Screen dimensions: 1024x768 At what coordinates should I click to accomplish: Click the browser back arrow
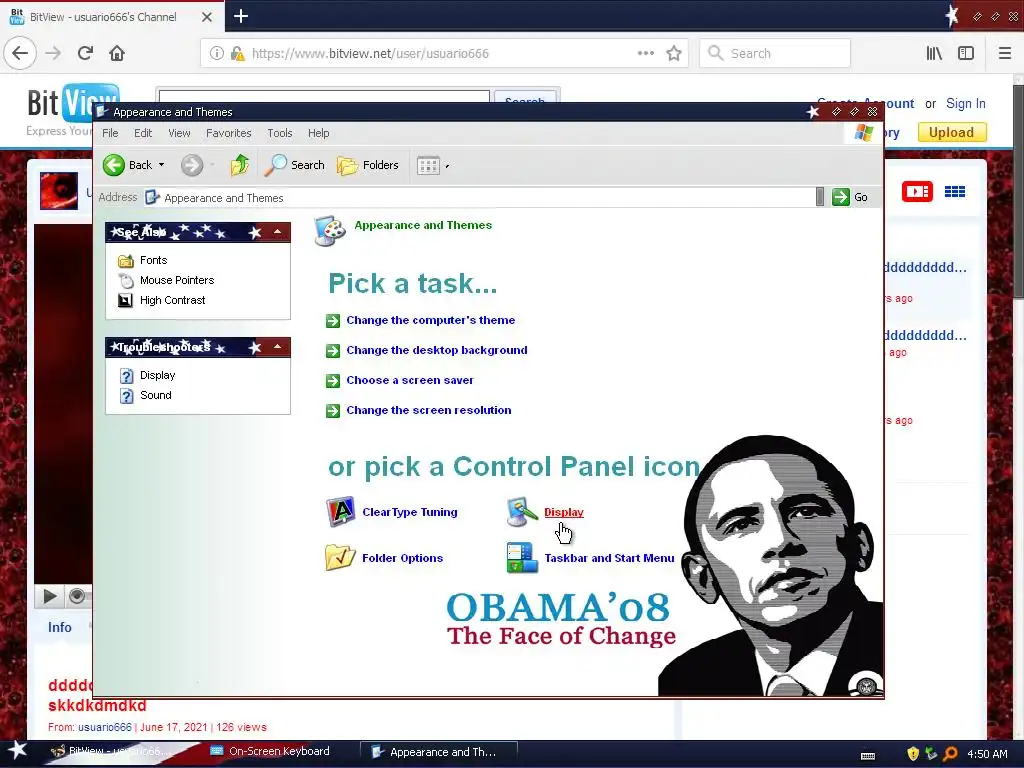(20, 53)
